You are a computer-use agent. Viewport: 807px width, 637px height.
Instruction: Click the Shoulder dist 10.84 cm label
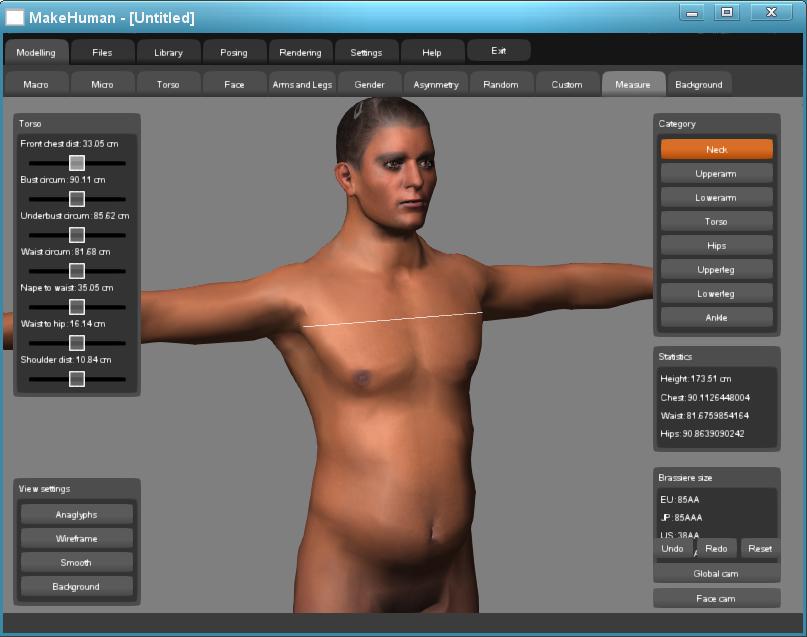[x=66, y=359]
